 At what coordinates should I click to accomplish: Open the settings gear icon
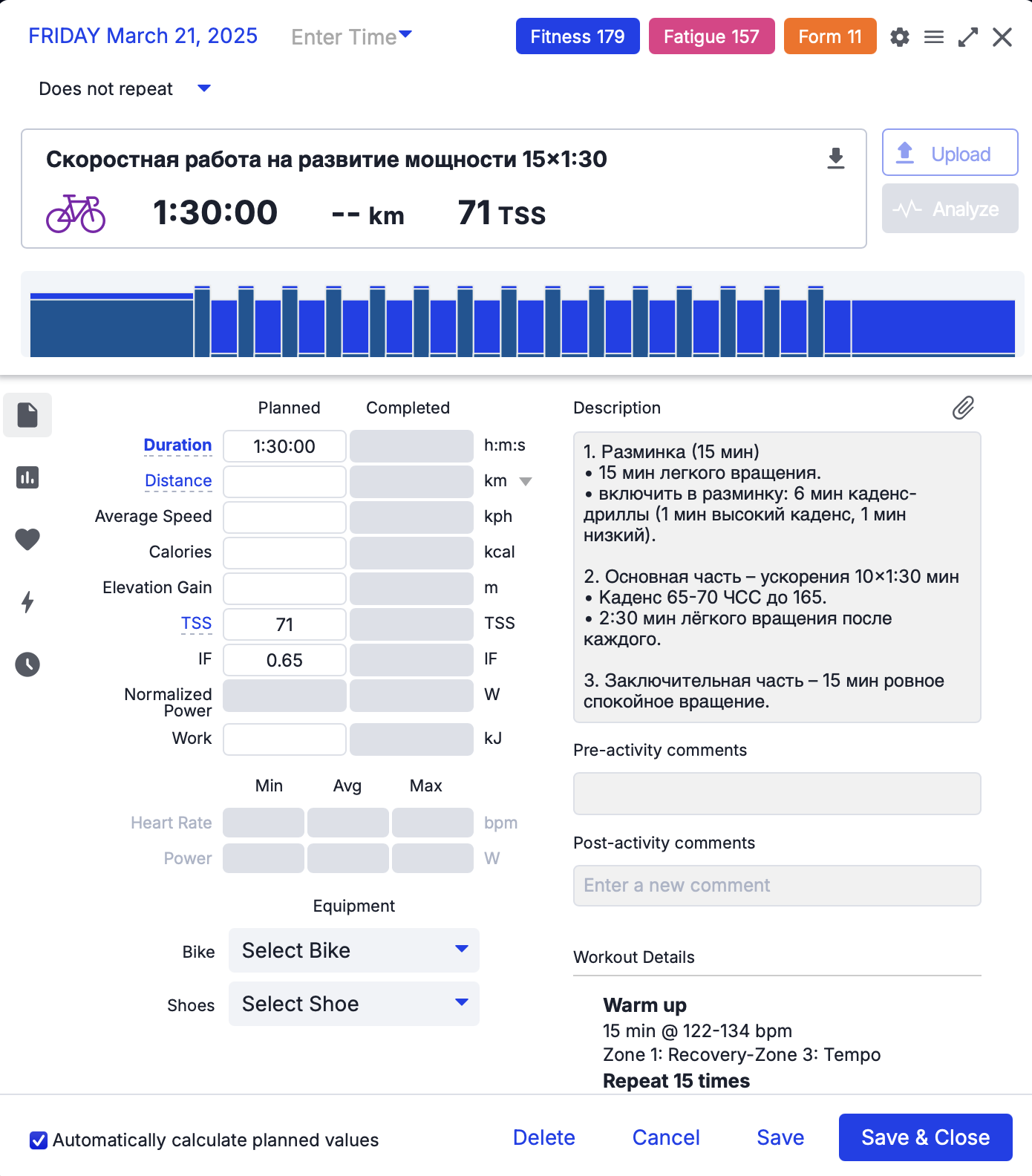pyautogui.click(x=899, y=37)
